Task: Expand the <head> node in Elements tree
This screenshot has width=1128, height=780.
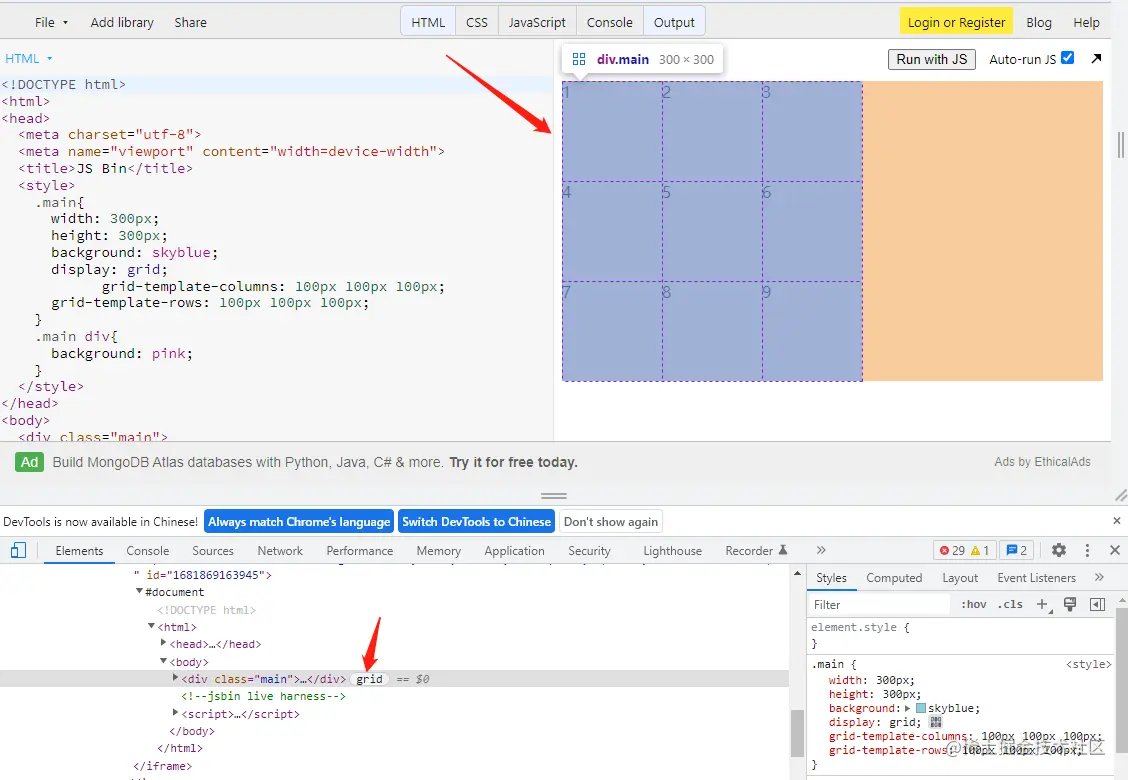Action: pos(163,643)
